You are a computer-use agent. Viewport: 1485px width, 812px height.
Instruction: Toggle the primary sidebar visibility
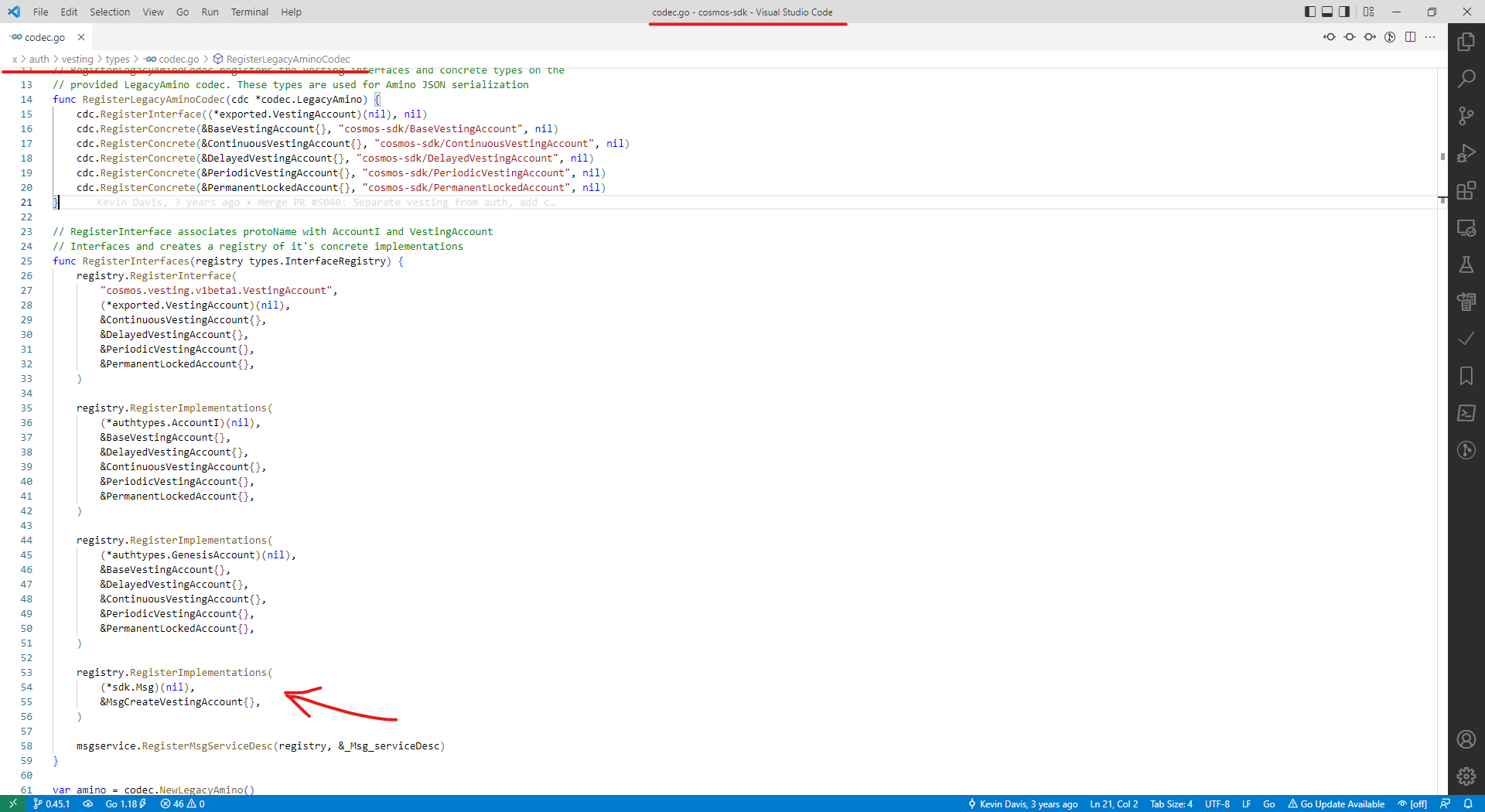1309,12
